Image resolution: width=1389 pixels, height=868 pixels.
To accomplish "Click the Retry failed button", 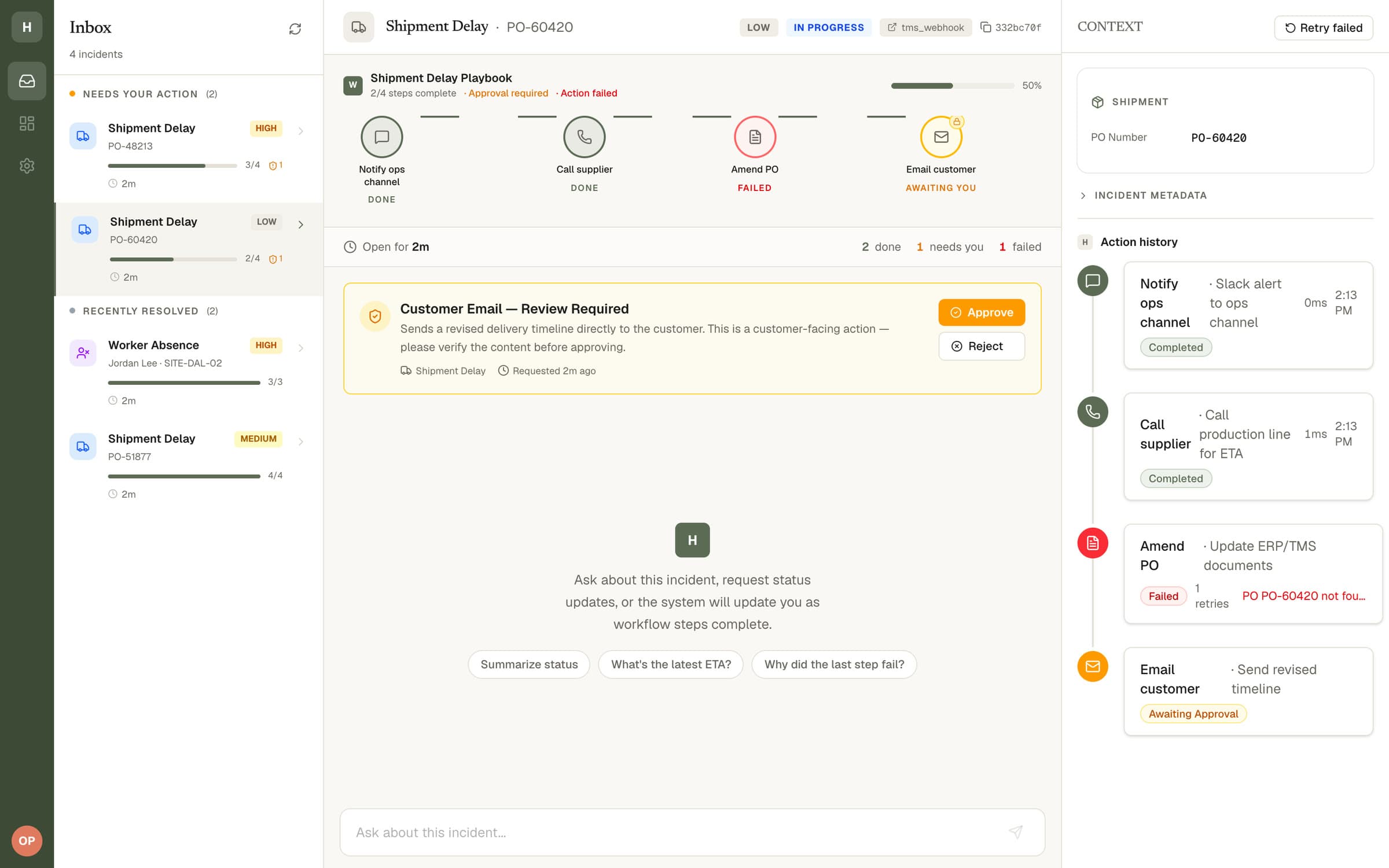I will coord(1324,28).
